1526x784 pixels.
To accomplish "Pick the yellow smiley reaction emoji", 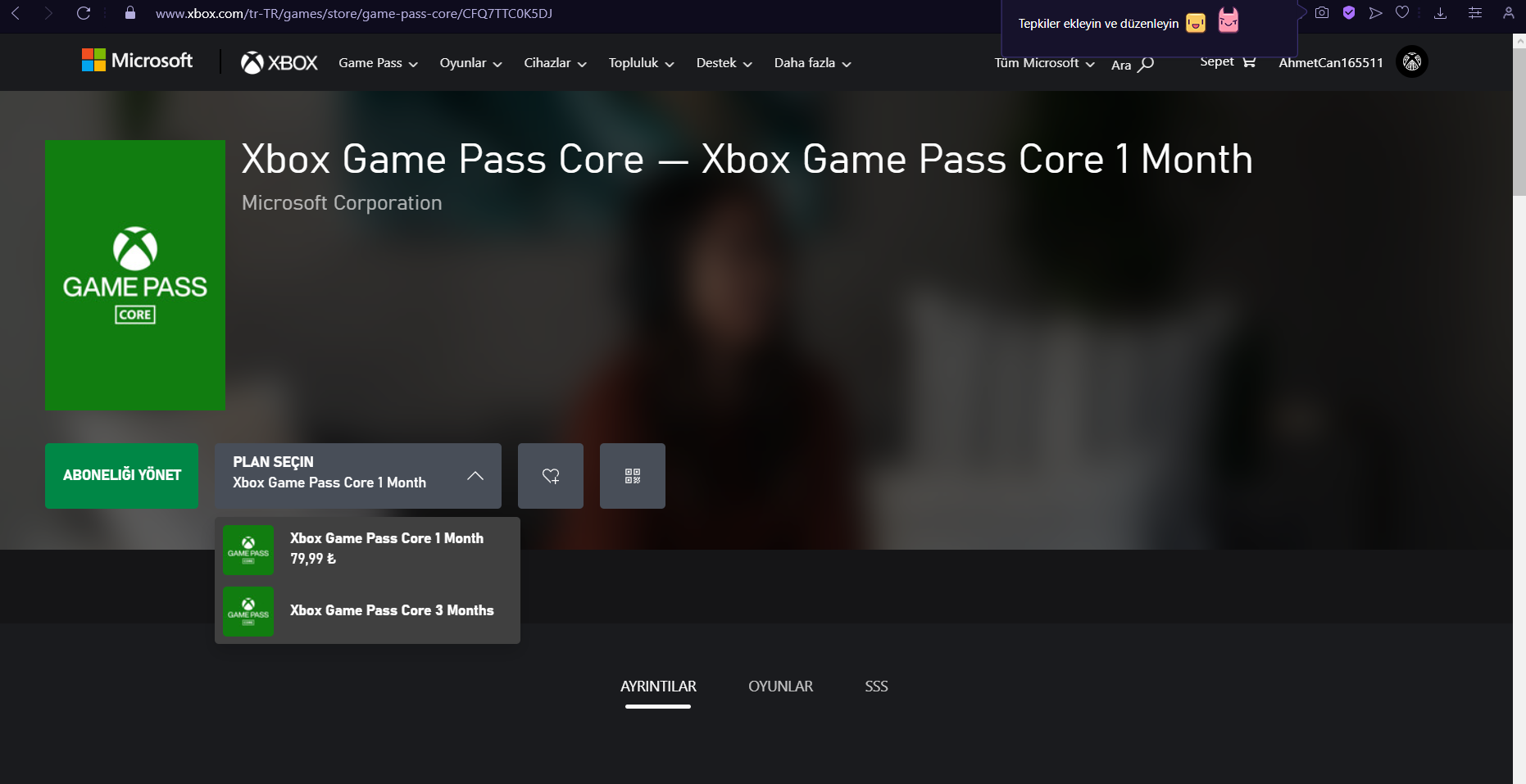I will [x=1196, y=23].
